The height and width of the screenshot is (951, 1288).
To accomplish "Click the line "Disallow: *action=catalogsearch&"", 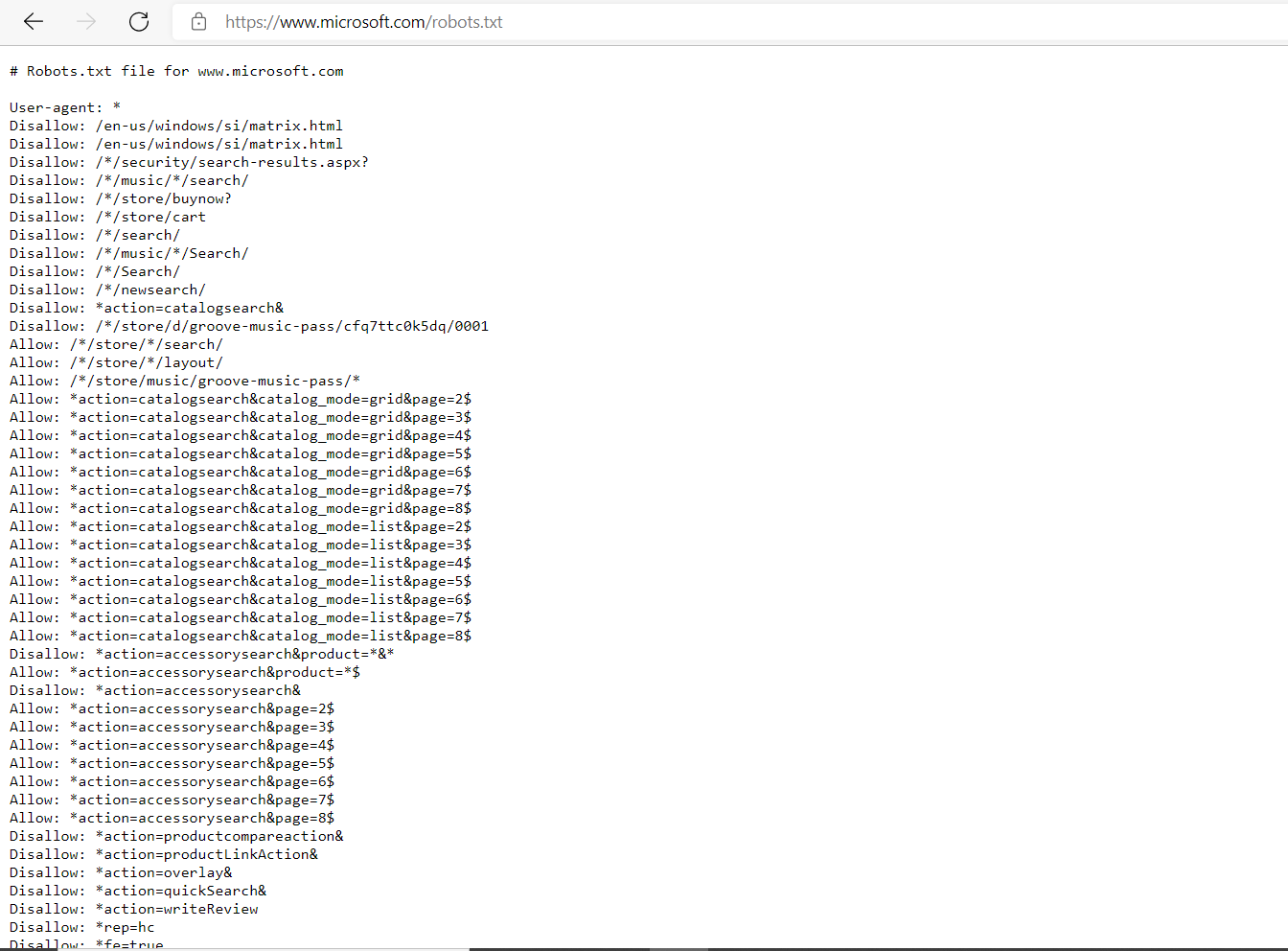I will (x=147, y=308).
